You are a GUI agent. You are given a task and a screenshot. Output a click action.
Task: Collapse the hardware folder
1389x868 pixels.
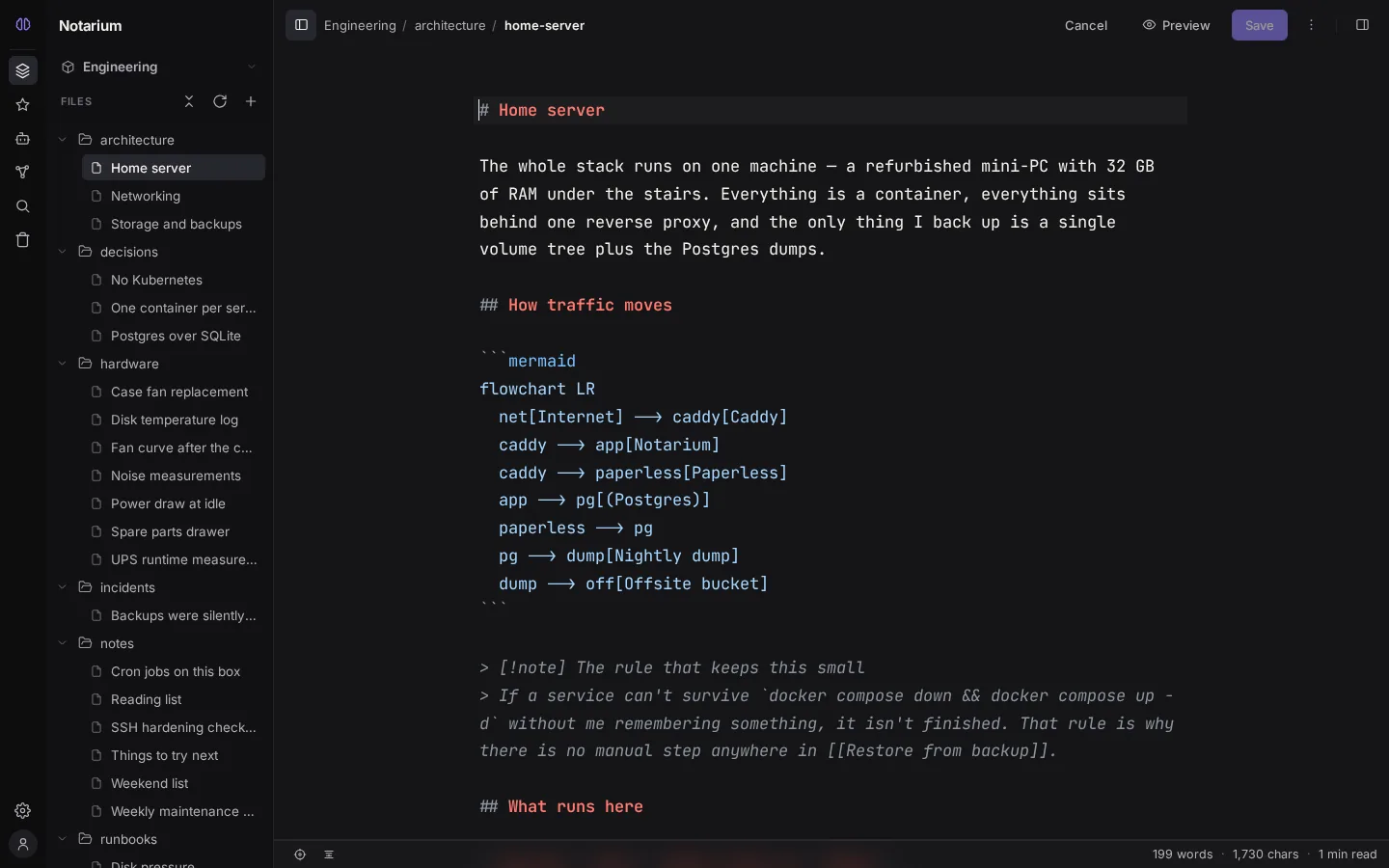click(x=63, y=364)
